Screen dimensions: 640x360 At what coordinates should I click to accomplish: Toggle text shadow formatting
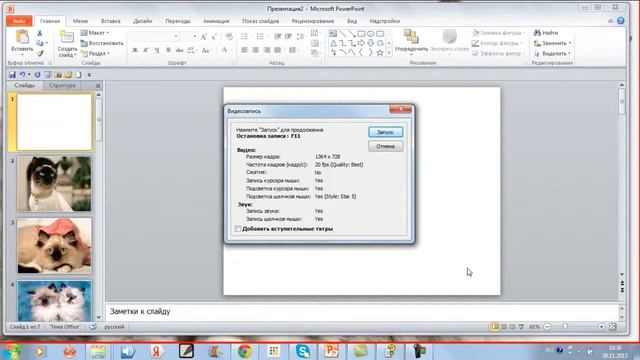tap(168, 50)
